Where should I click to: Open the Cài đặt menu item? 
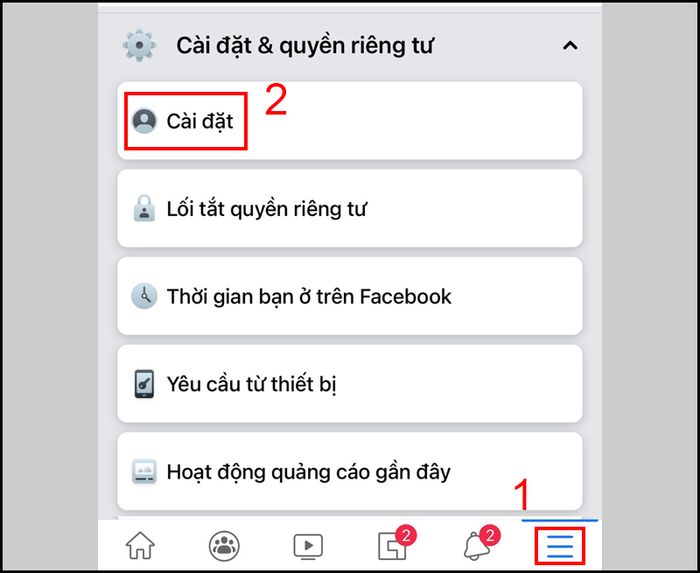click(x=350, y=120)
